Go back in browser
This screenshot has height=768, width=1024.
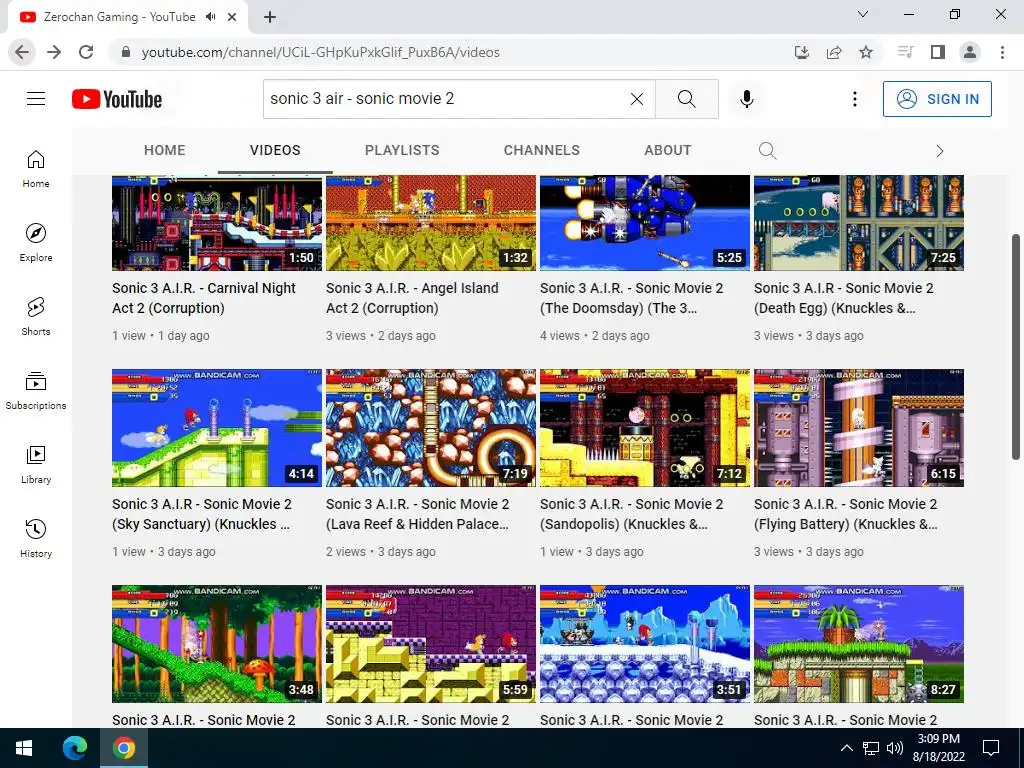[x=22, y=52]
